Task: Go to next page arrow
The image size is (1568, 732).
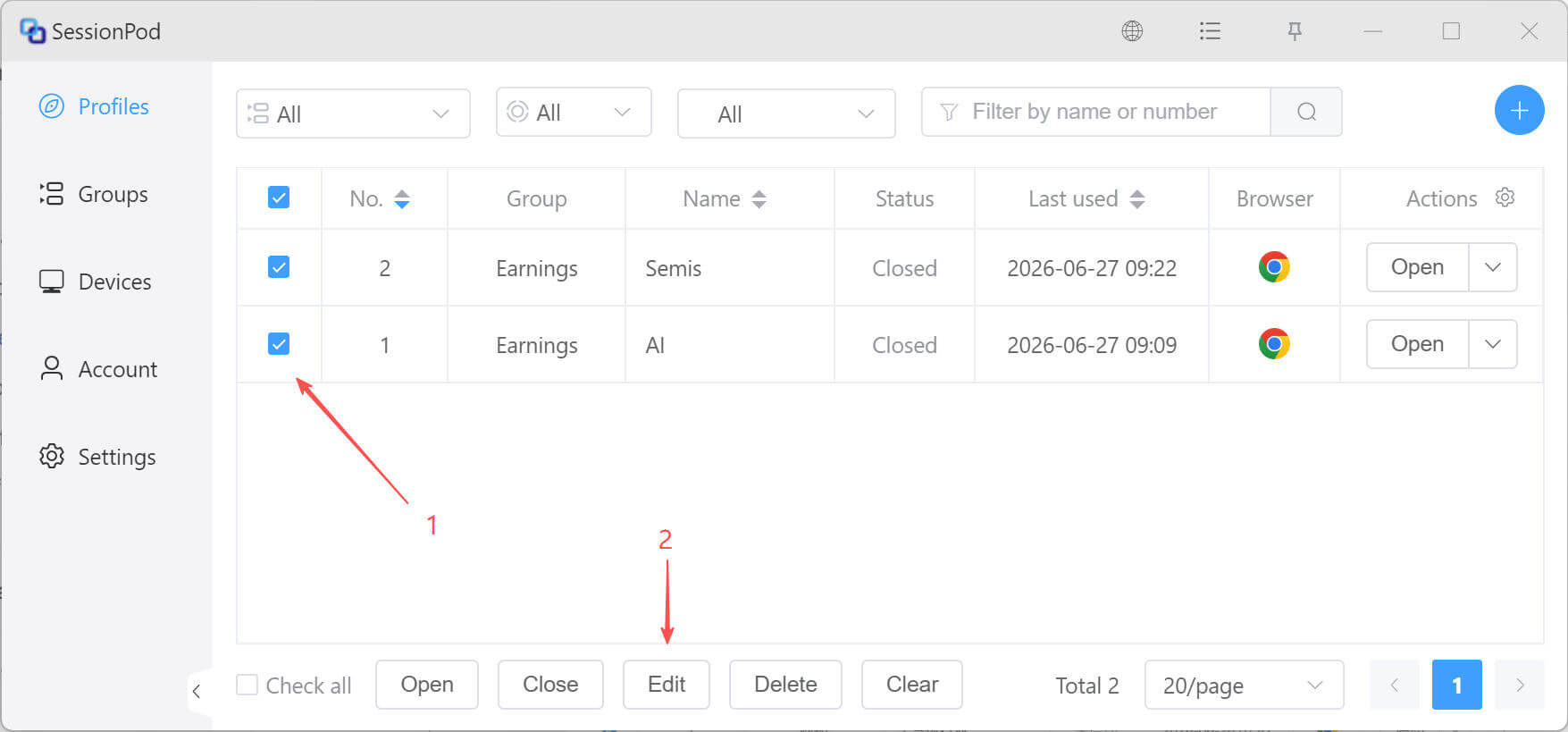Action: (x=1519, y=685)
